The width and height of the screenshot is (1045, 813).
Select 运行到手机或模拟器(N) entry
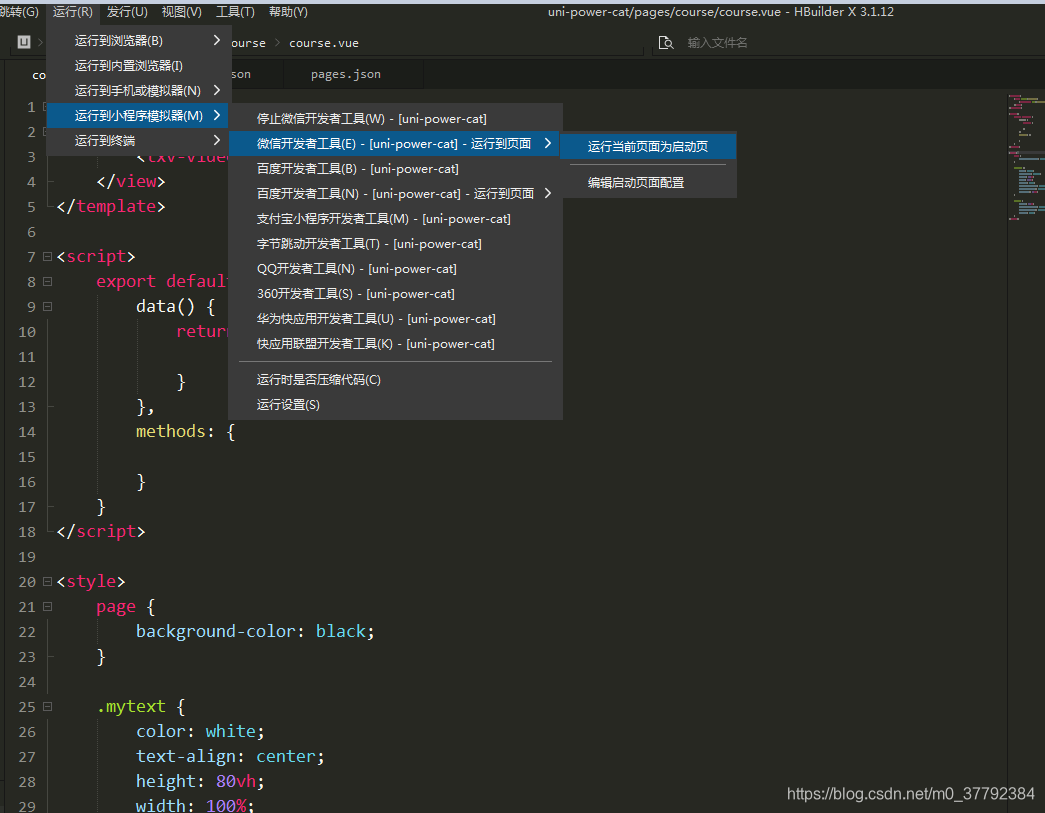tap(139, 91)
